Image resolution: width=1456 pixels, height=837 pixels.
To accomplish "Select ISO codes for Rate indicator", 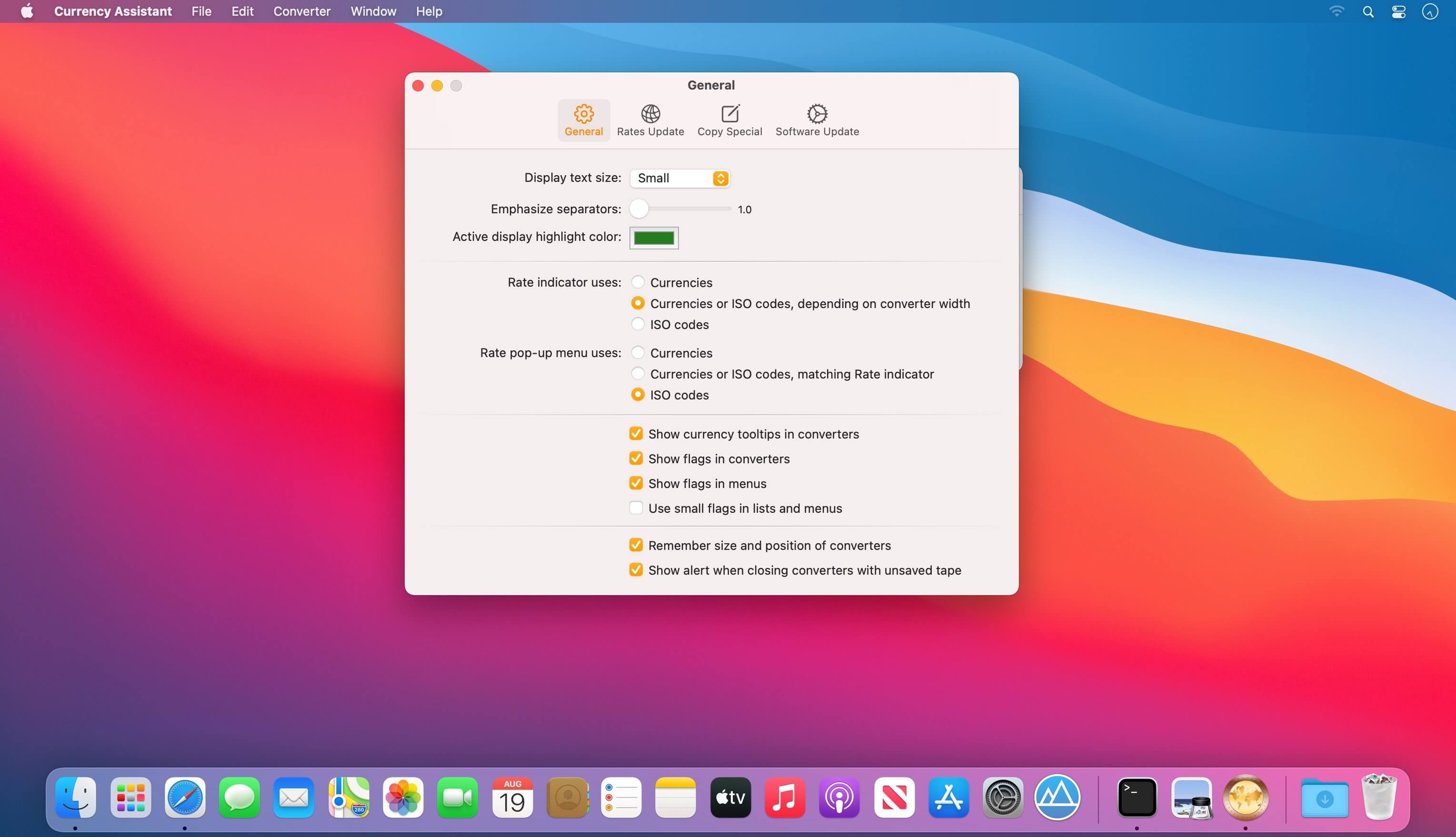I will [638, 324].
